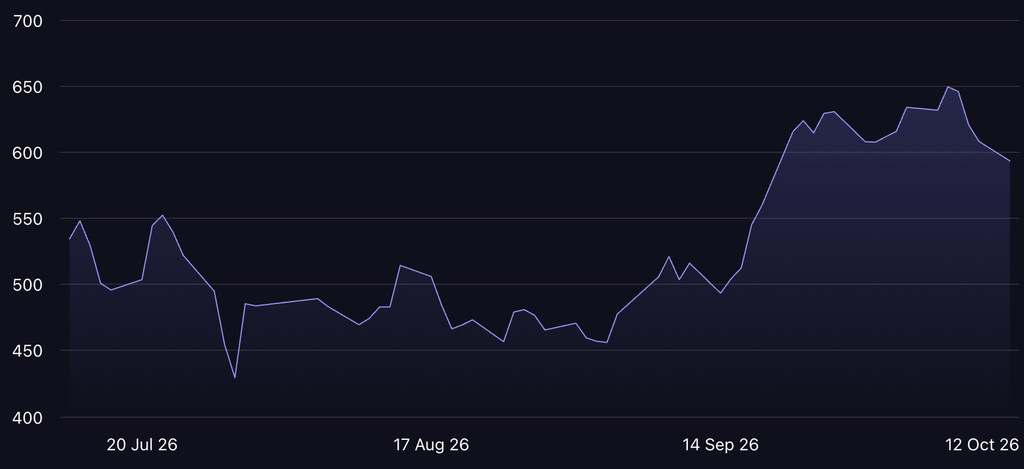Click the 600 y-axis label
The width and height of the screenshot is (1024, 469).
click(27, 153)
